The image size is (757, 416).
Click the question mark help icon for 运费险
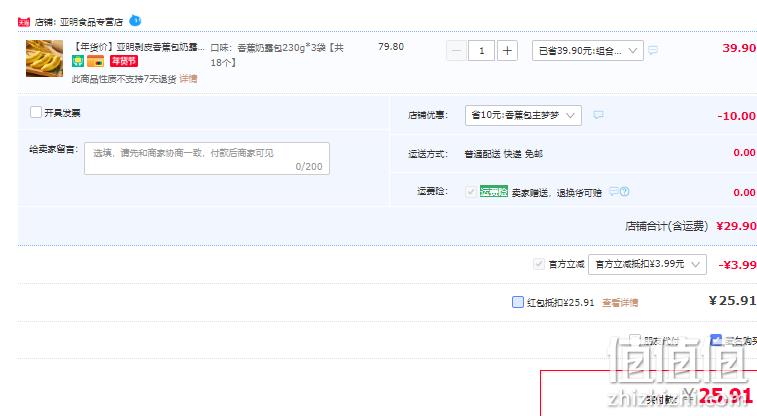point(625,192)
